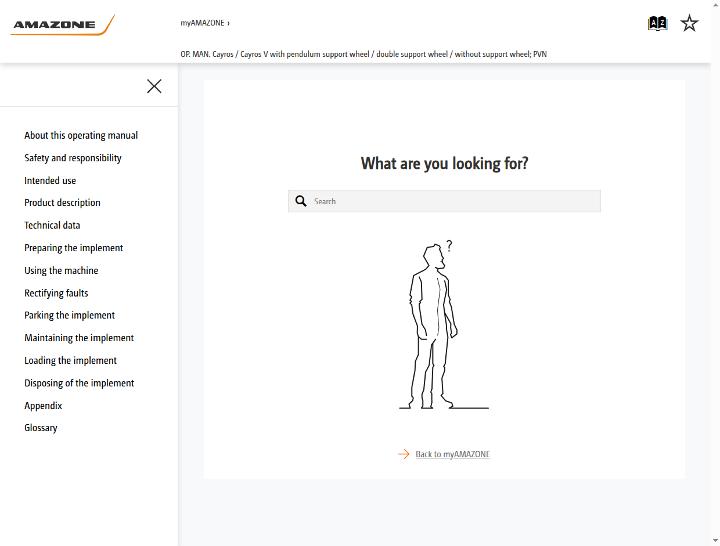Click the favorites star icon
Viewport: 720px width, 546px height.
tap(689, 23)
